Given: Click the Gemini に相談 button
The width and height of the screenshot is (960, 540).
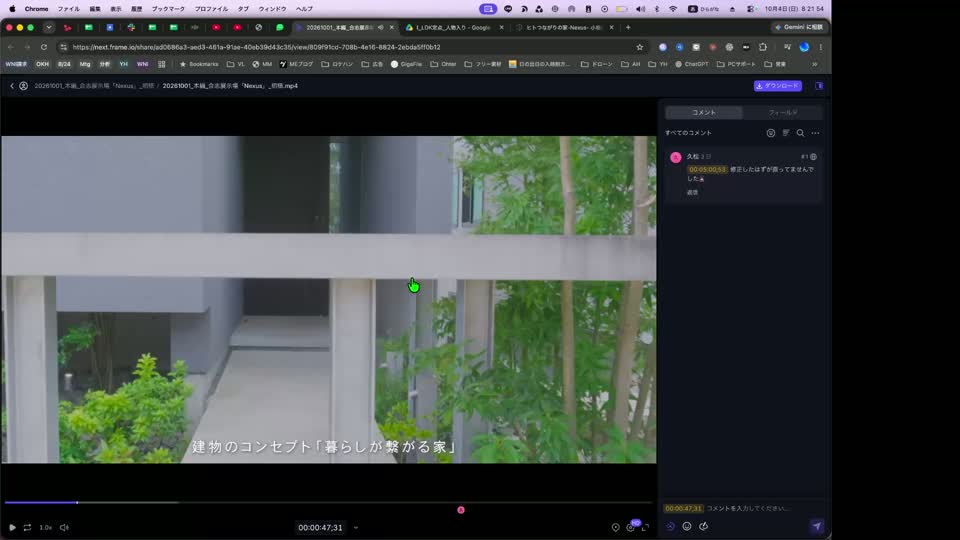Looking at the screenshot, I should click(798, 28).
